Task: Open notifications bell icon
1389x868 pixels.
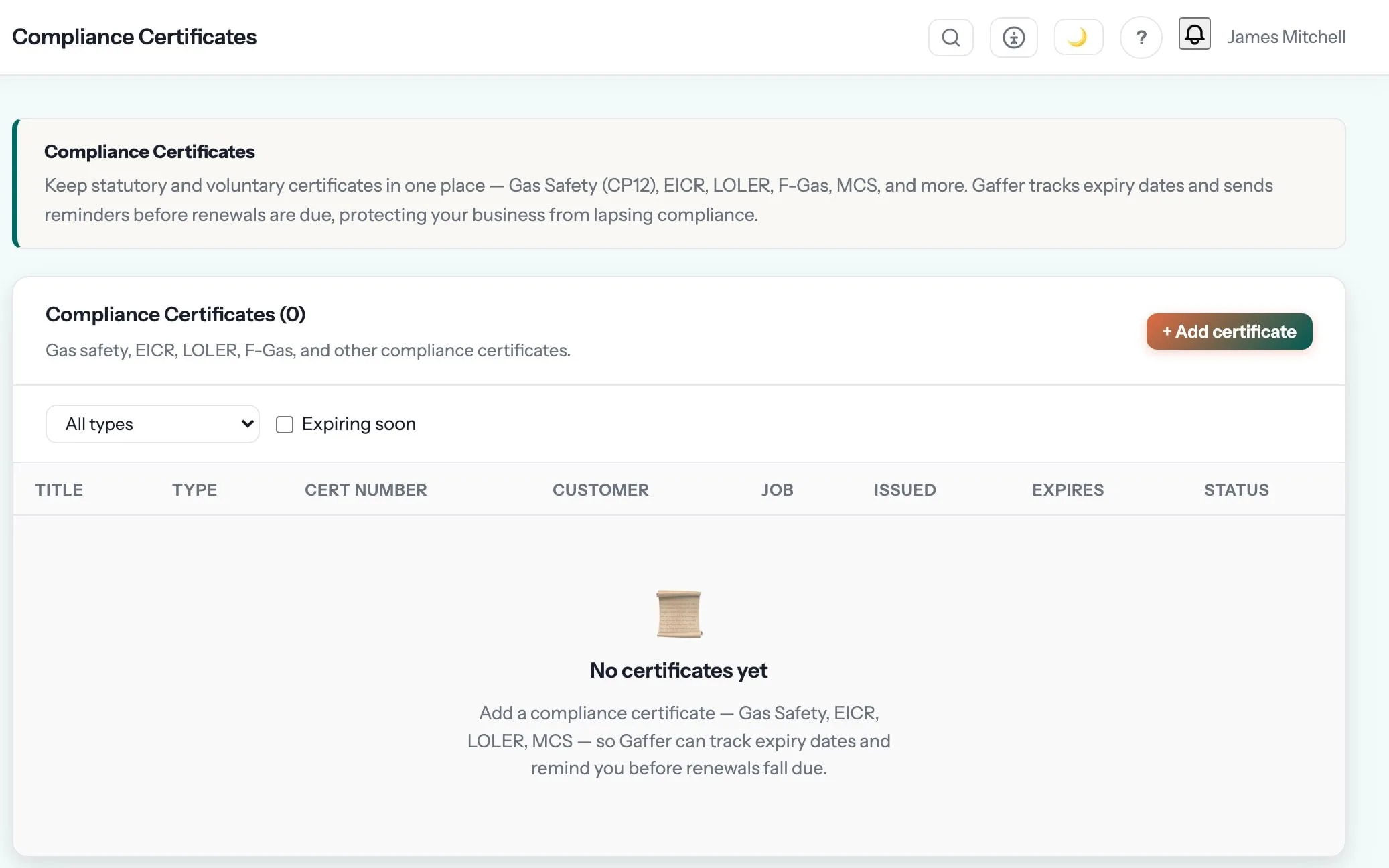Action: pyautogui.click(x=1194, y=34)
